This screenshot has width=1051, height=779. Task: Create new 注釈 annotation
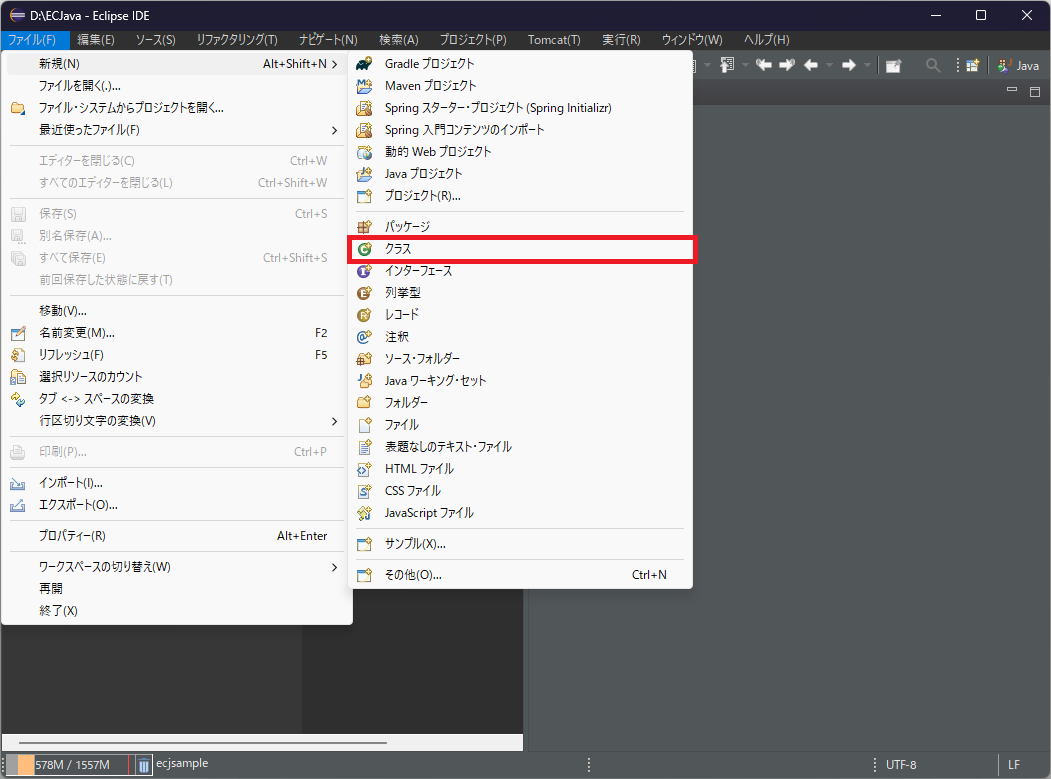(x=520, y=337)
